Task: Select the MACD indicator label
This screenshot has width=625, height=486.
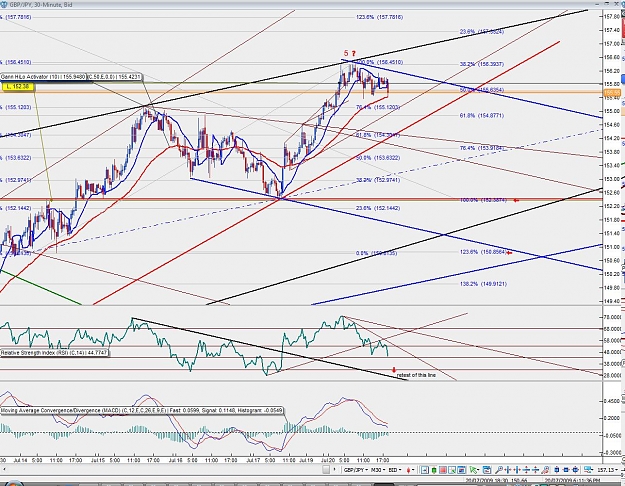Action: coord(142,410)
